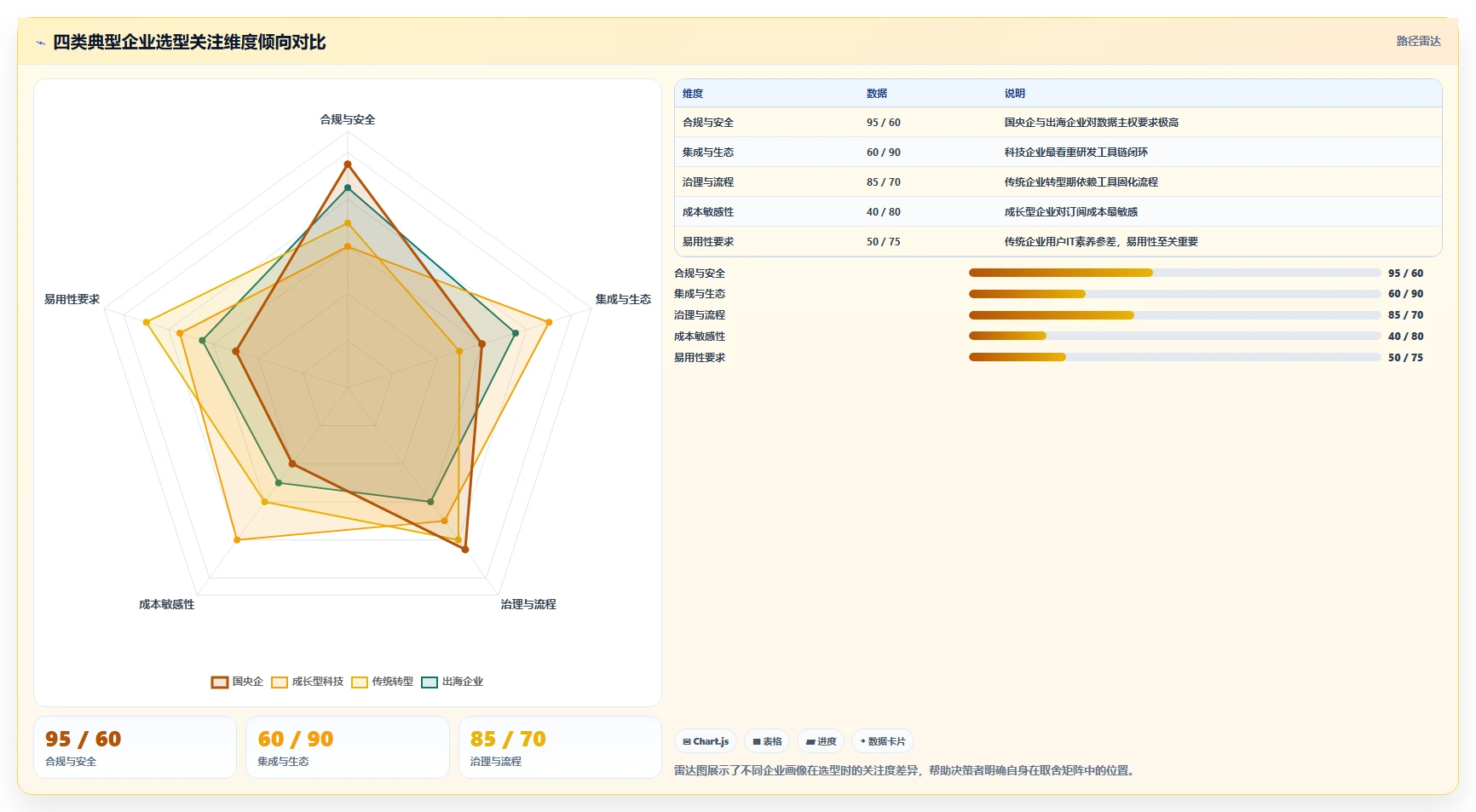The height and width of the screenshot is (812, 1476).
Task: Select the 成本敏感性 progress bar
Action: coord(1174,336)
